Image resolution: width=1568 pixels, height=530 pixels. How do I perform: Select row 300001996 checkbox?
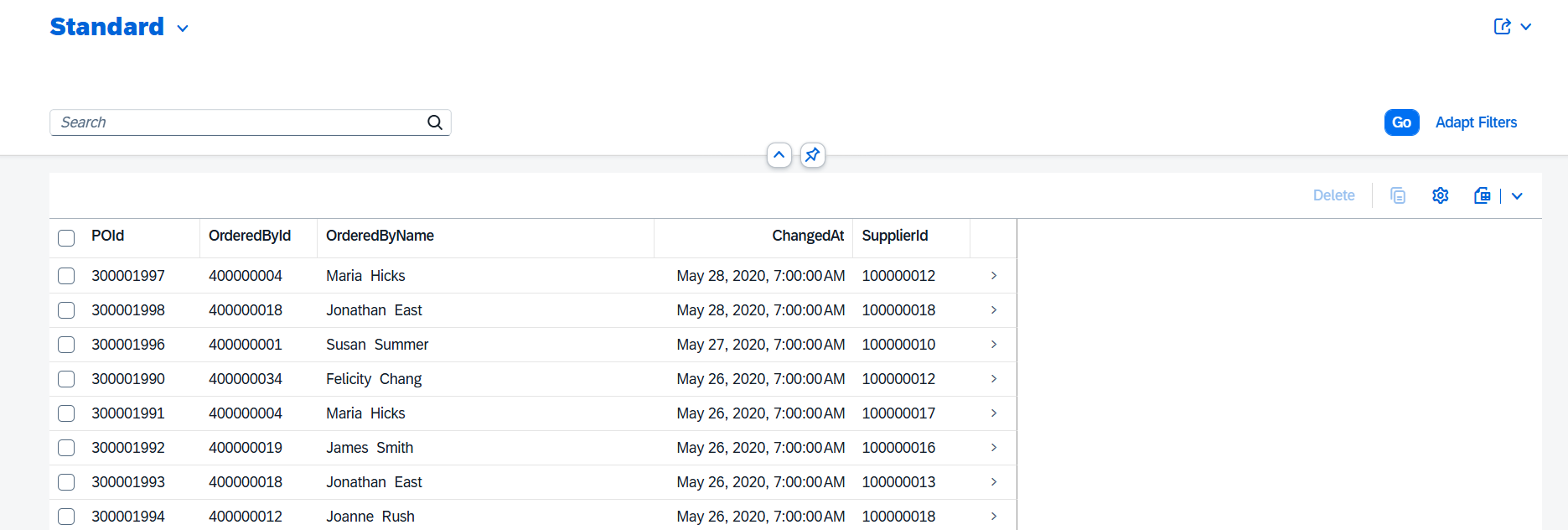[66, 345]
